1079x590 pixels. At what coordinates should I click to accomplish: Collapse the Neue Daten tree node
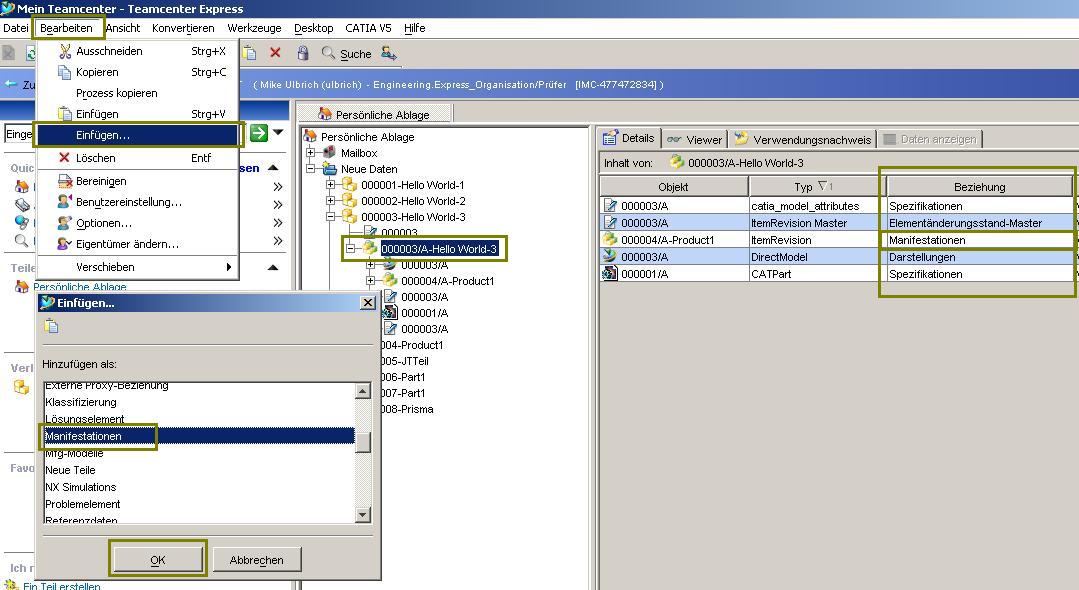310,169
